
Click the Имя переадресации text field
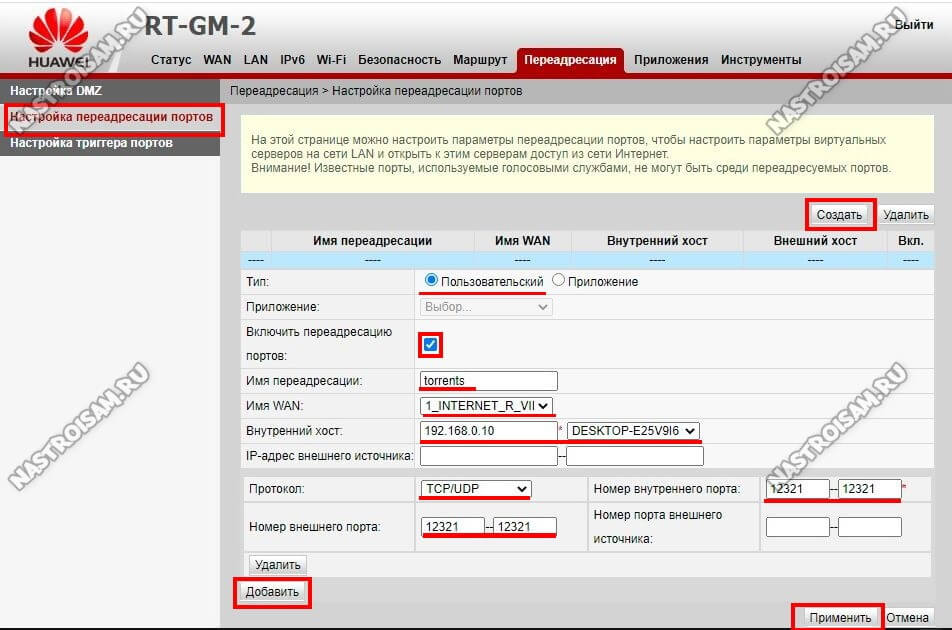point(489,381)
